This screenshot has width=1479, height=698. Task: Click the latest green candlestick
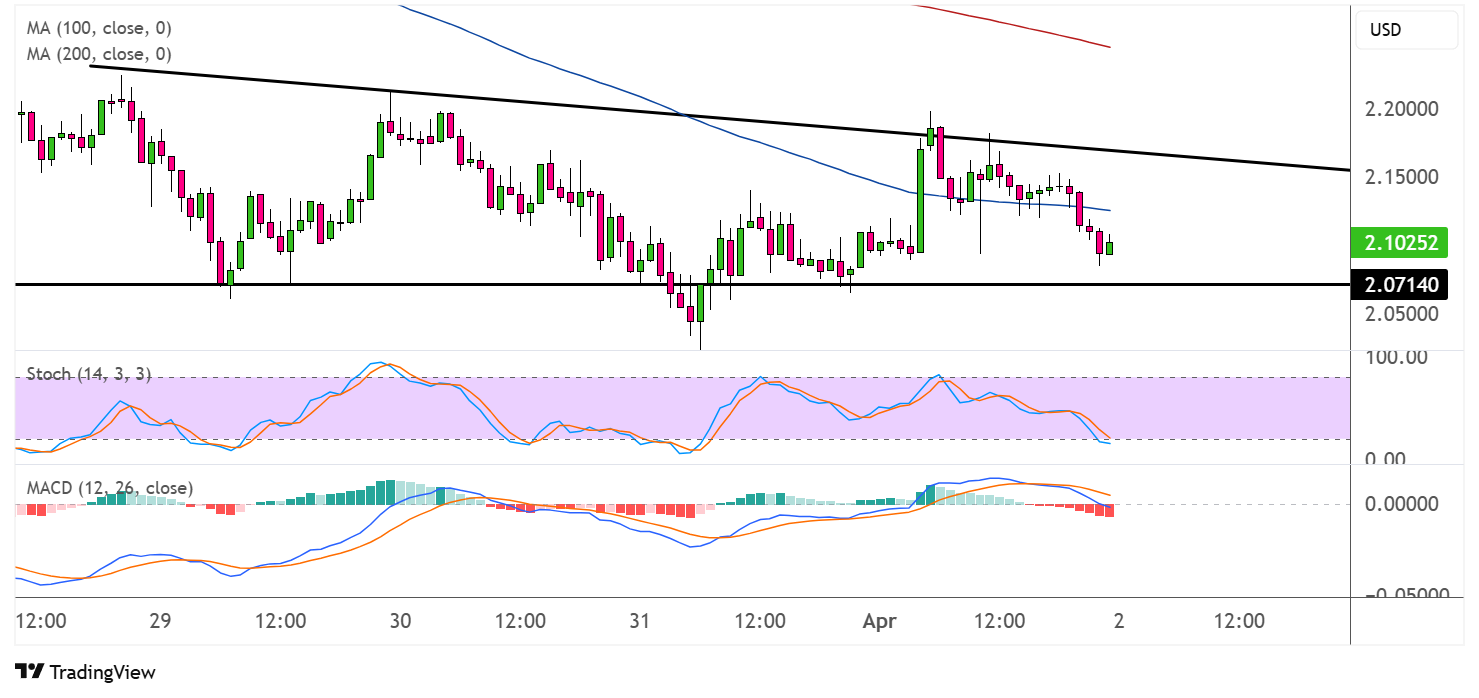click(1109, 247)
